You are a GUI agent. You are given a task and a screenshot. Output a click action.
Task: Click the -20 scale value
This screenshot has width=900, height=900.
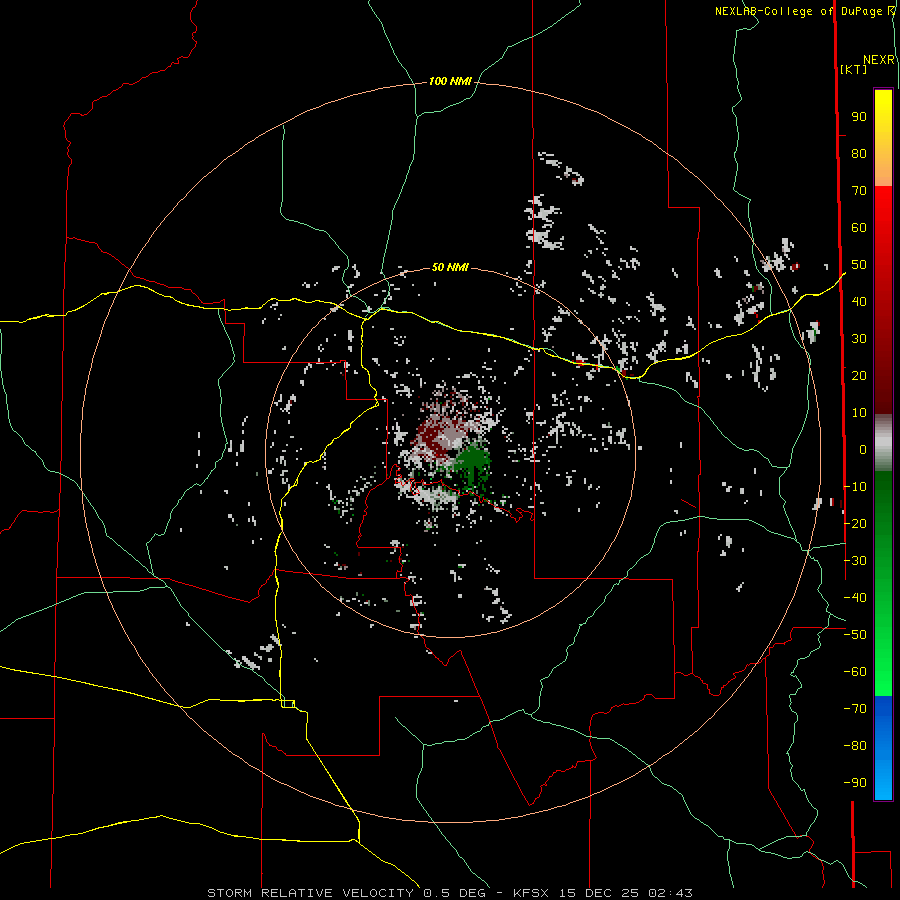coord(855,523)
